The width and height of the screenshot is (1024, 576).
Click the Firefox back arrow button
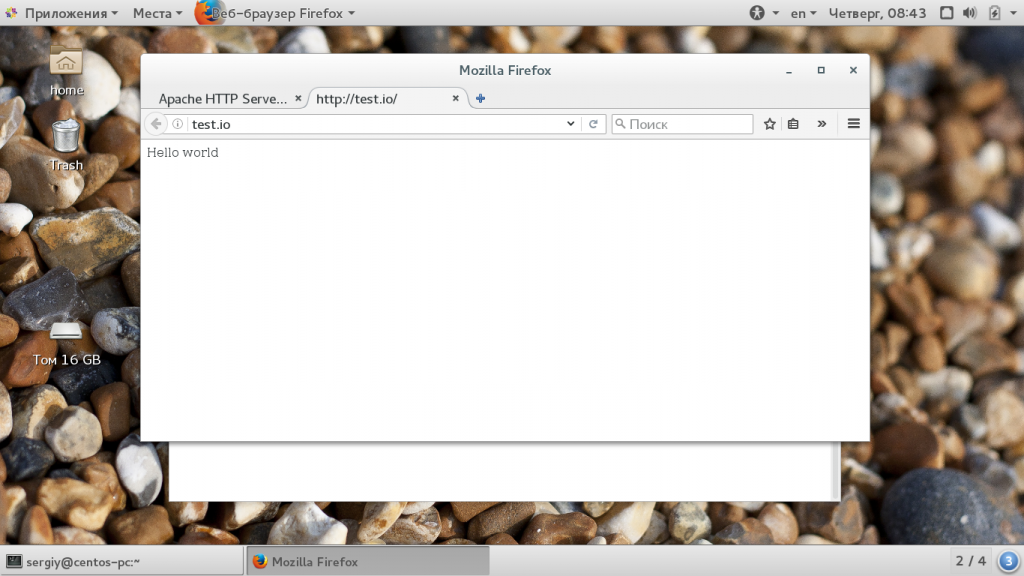(156, 123)
